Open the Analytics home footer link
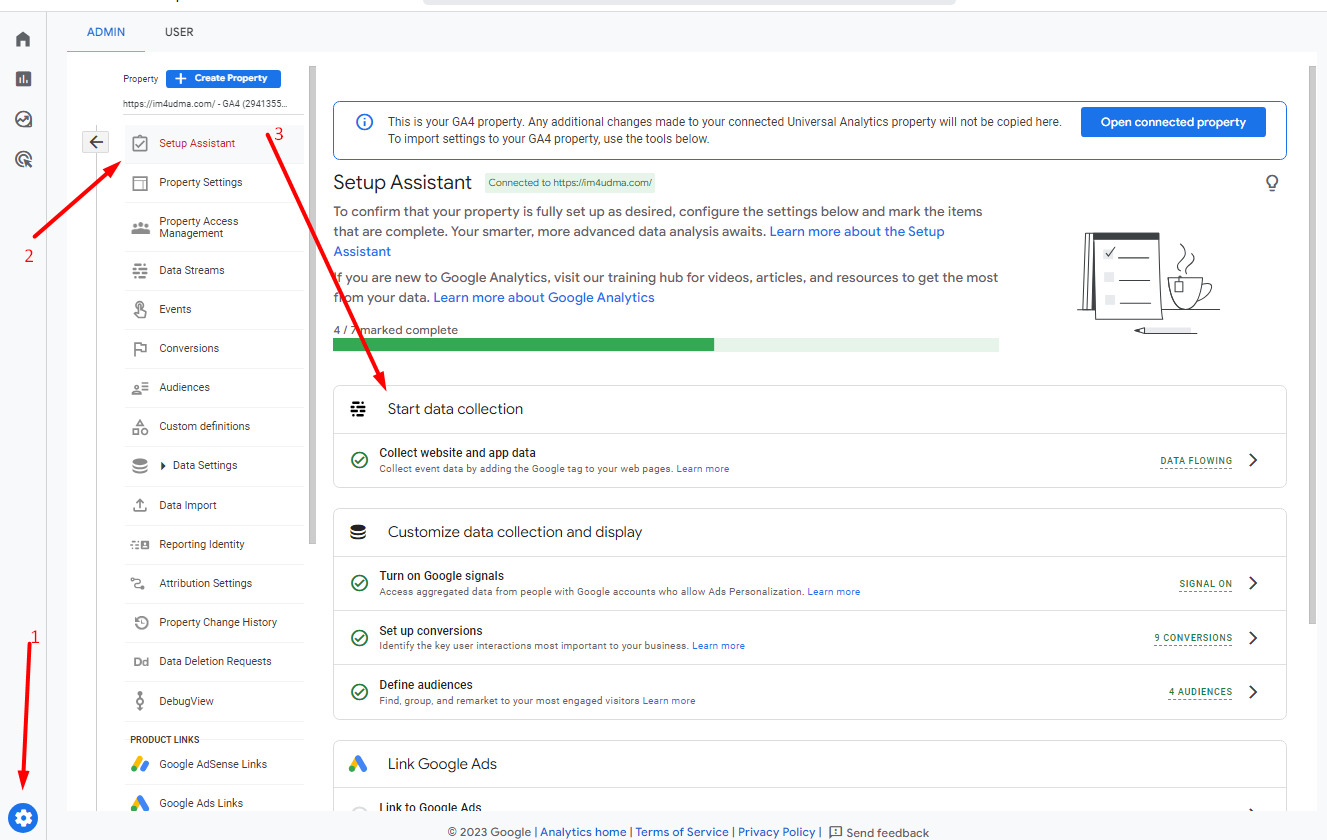Image resolution: width=1327 pixels, height=840 pixels. coord(583,832)
